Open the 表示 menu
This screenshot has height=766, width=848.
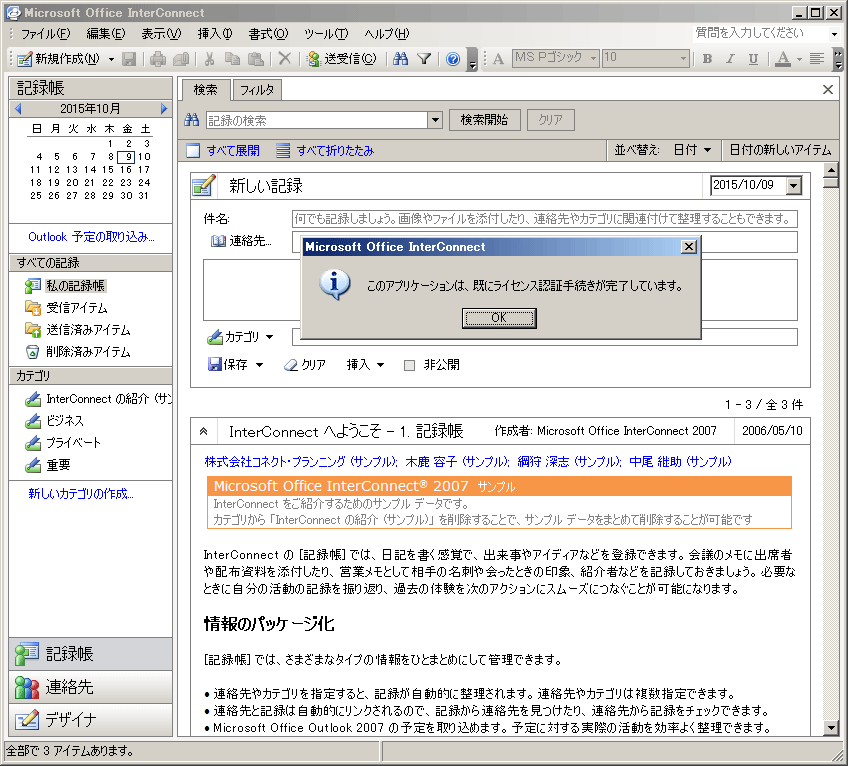(x=161, y=34)
